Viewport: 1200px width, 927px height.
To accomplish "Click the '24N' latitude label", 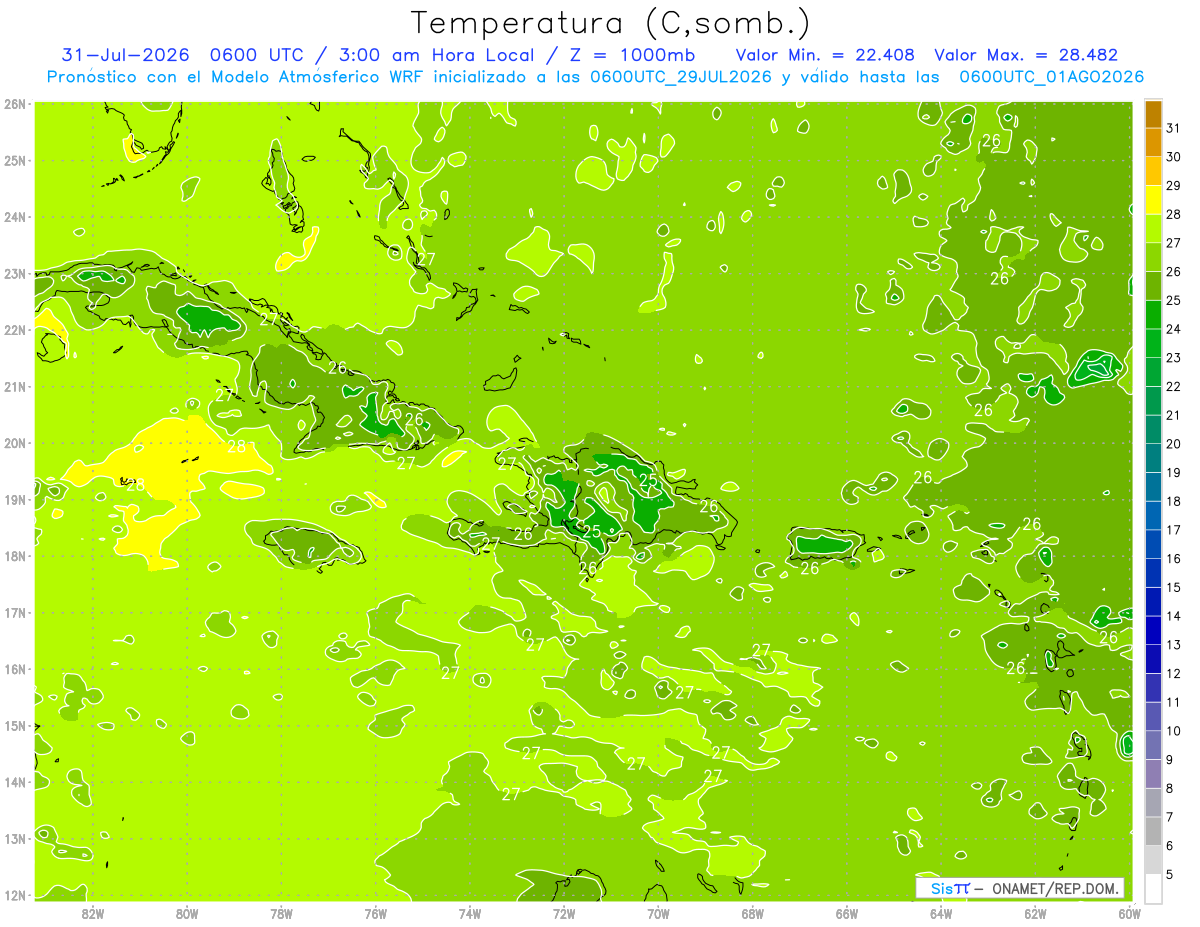I will click(x=14, y=217).
